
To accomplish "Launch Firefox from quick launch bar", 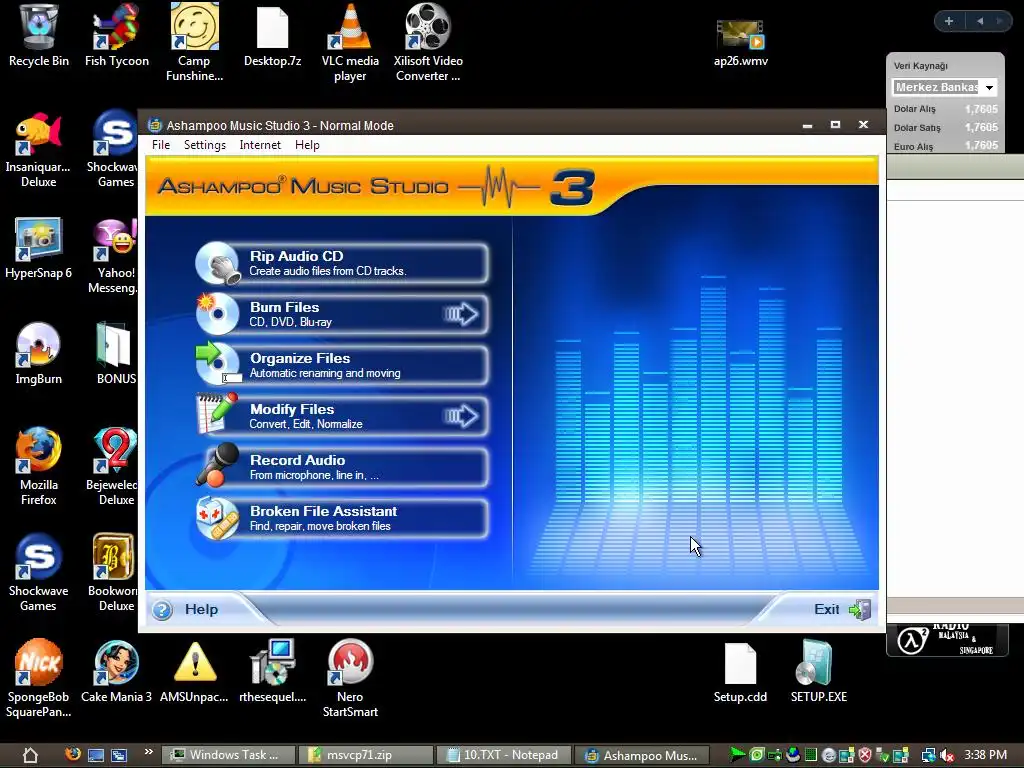I will tap(73, 754).
